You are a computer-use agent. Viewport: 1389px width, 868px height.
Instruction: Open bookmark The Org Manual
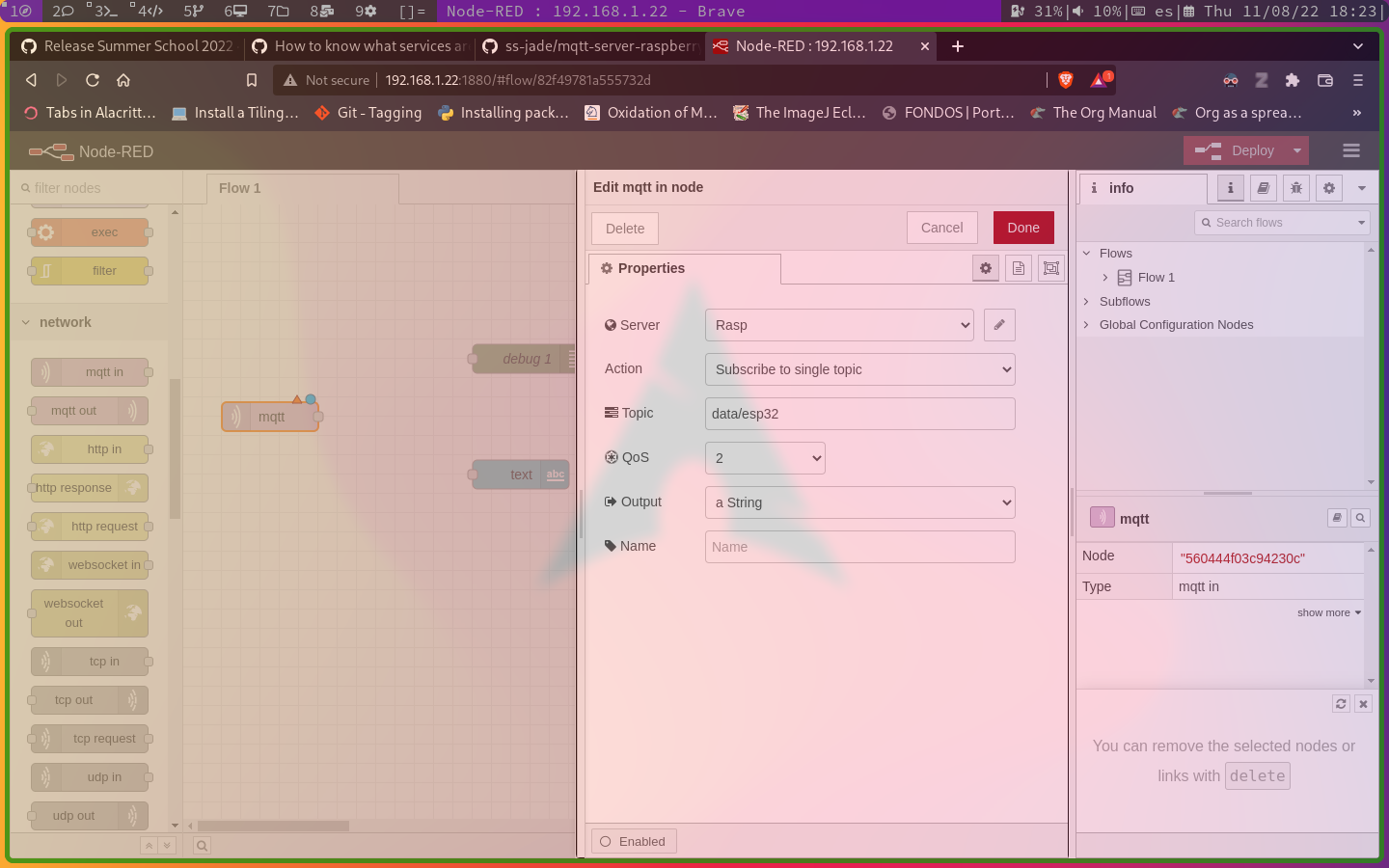coord(1092,113)
